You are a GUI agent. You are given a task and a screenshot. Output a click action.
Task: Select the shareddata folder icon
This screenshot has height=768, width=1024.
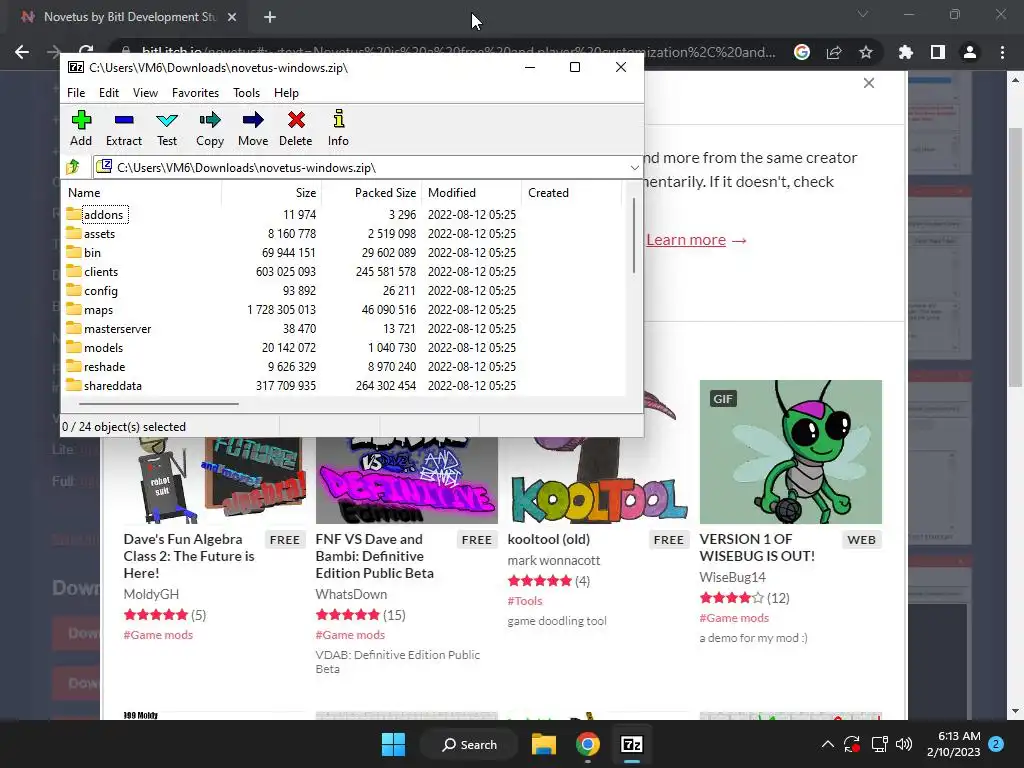[x=74, y=385]
